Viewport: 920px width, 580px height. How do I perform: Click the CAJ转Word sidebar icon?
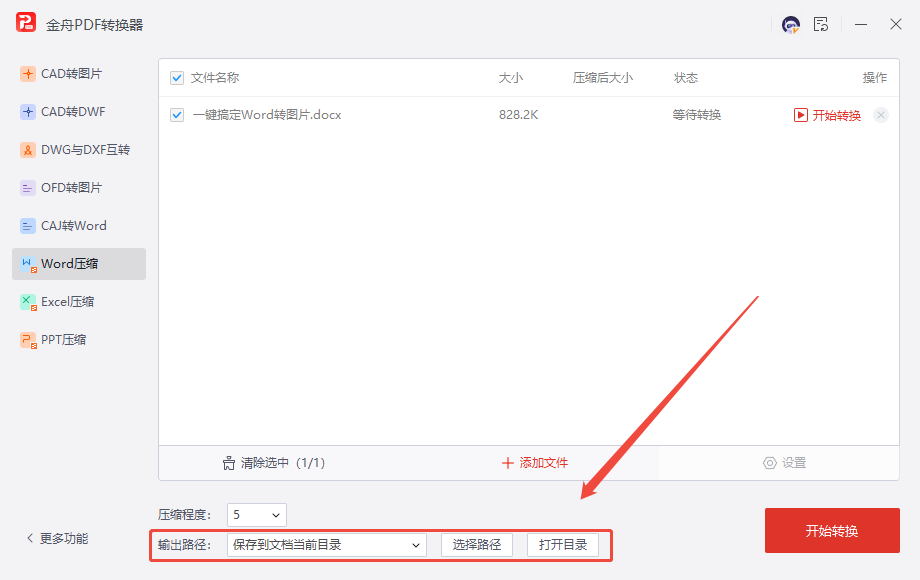click(28, 226)
